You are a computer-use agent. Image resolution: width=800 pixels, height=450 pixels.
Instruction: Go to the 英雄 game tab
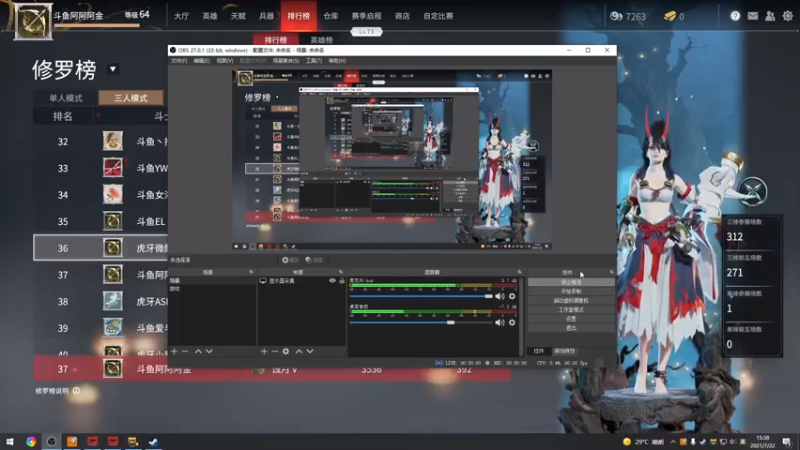coord(210,16)
